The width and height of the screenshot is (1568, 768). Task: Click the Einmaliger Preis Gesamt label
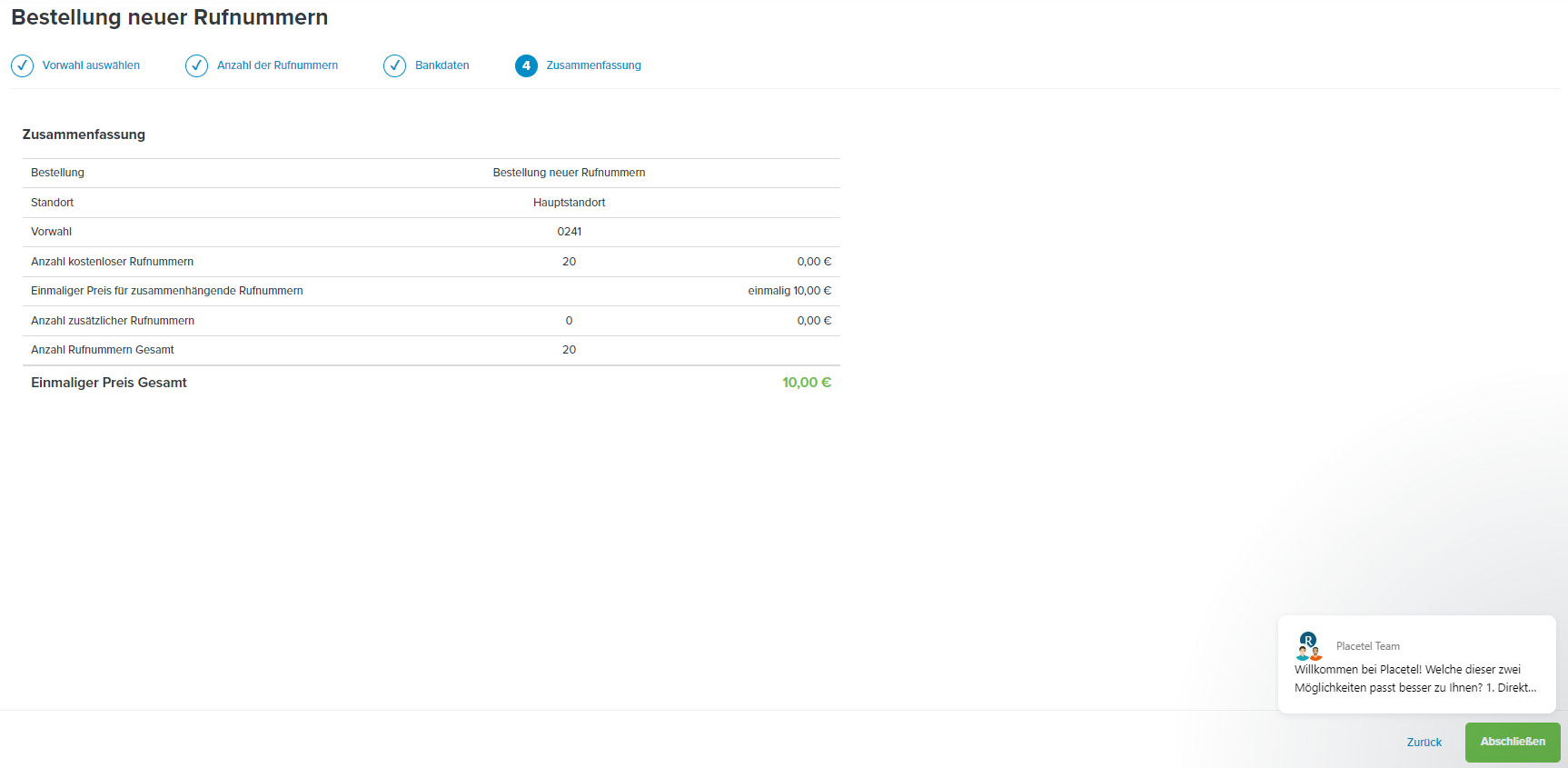point(109,383)
